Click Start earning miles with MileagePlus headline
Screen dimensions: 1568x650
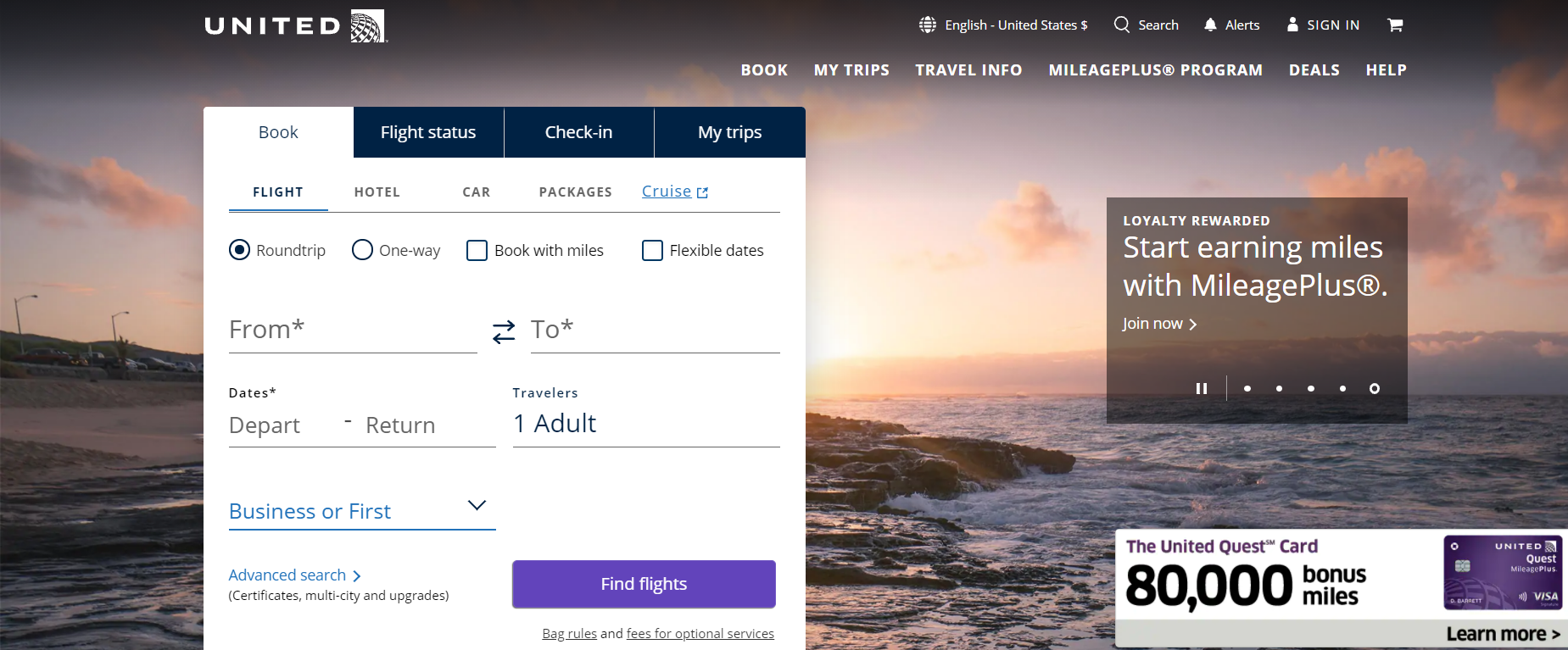1255,266
